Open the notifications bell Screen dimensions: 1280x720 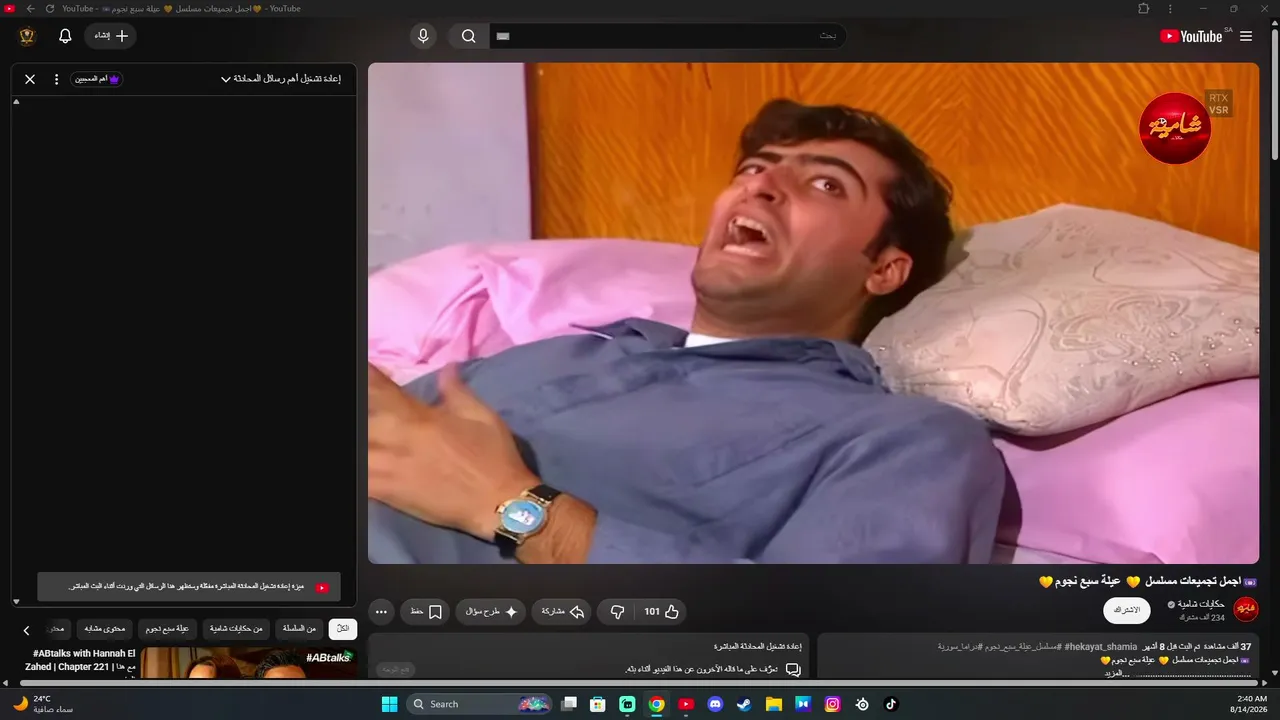click(65, 36)
